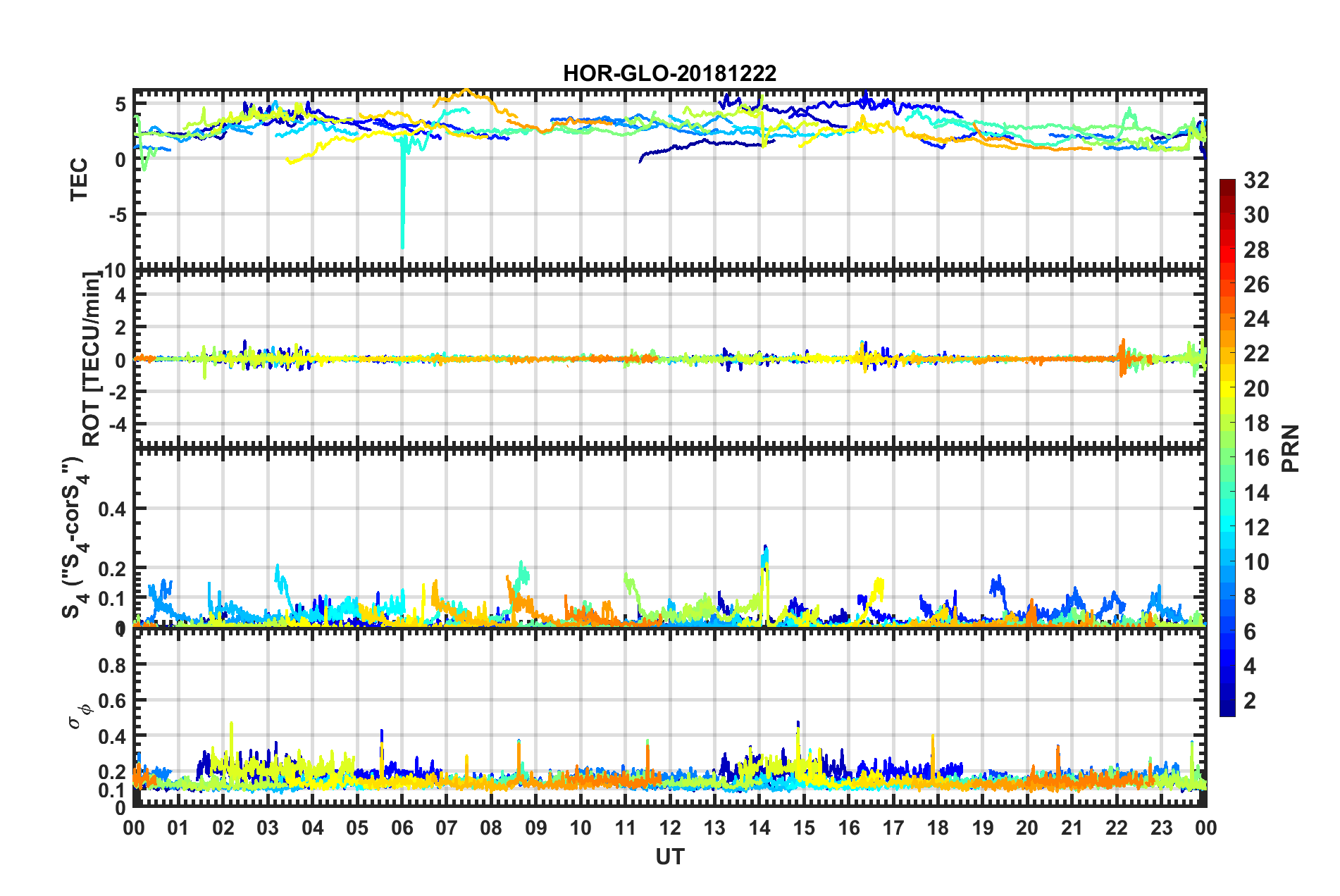The width and height of the screenshot is (1340, 896).
Task: Click the 06 hour tick on UT axis
Action: pos(402,828)
